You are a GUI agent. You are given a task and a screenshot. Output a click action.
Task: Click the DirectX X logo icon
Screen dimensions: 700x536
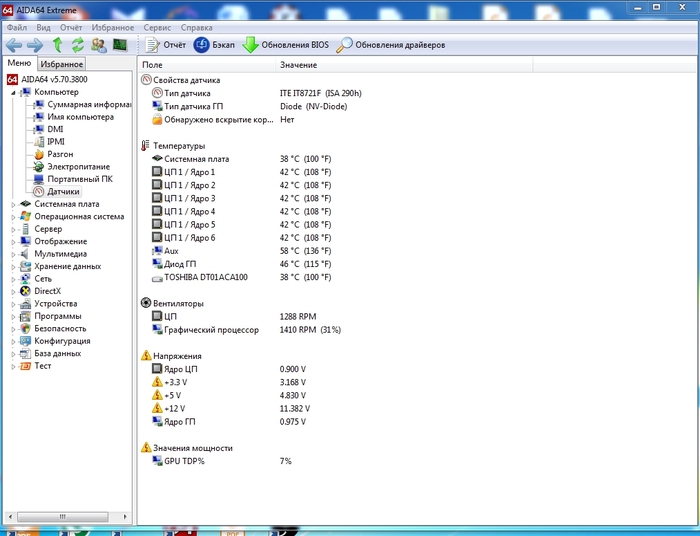[26, 291]
